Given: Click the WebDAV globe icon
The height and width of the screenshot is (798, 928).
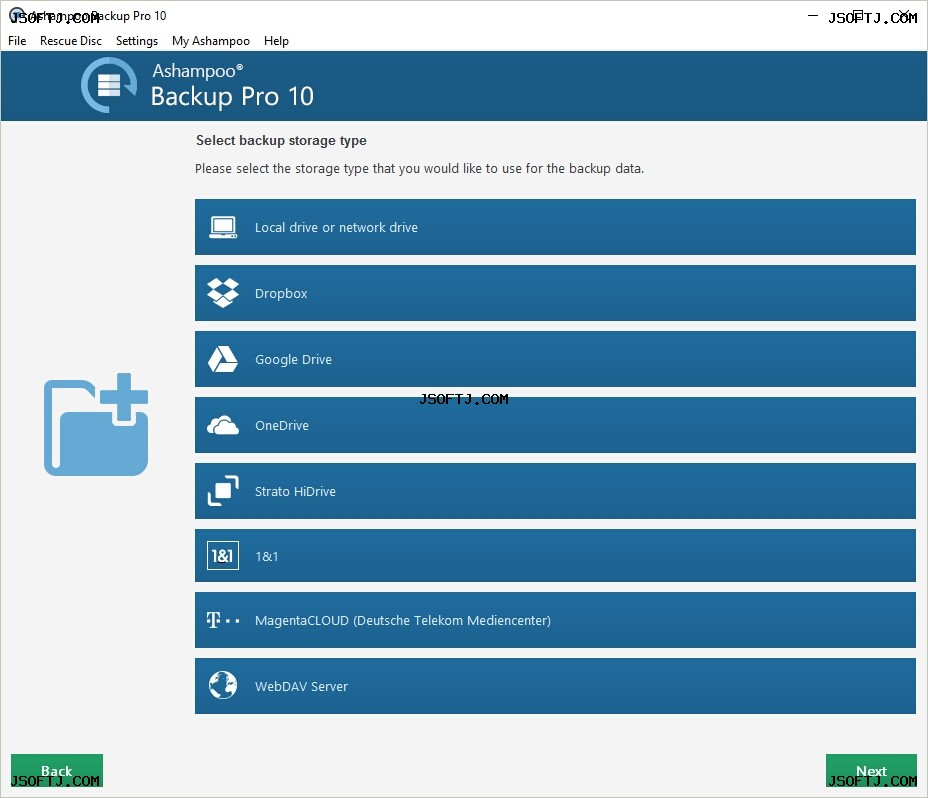Looking at the screenshot, I should tap(223, 686).
